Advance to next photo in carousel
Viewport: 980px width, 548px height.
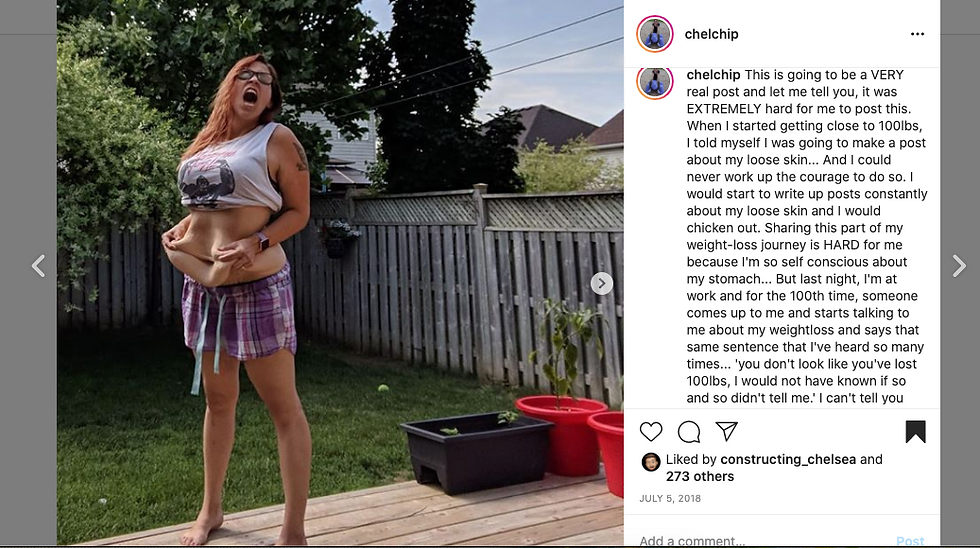click(601, 284)
